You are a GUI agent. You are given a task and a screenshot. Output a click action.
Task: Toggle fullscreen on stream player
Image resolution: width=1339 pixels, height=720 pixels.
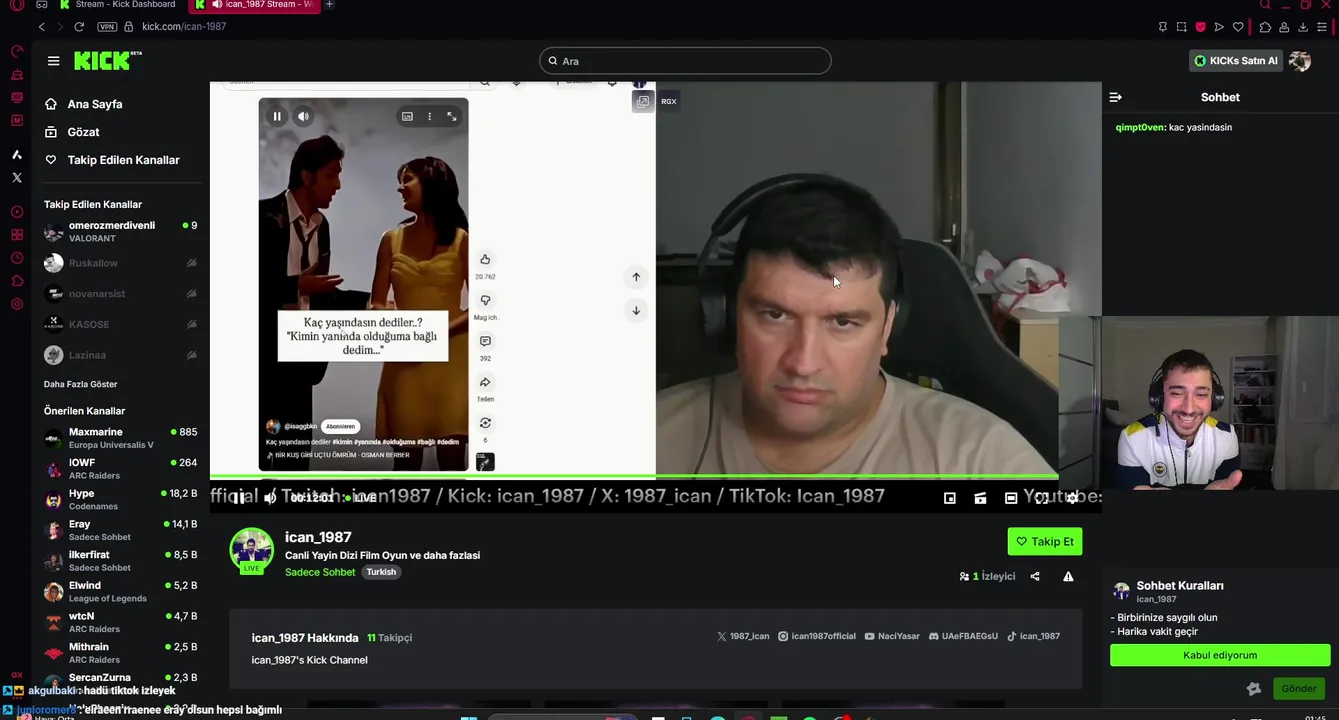coord(1041,498)
